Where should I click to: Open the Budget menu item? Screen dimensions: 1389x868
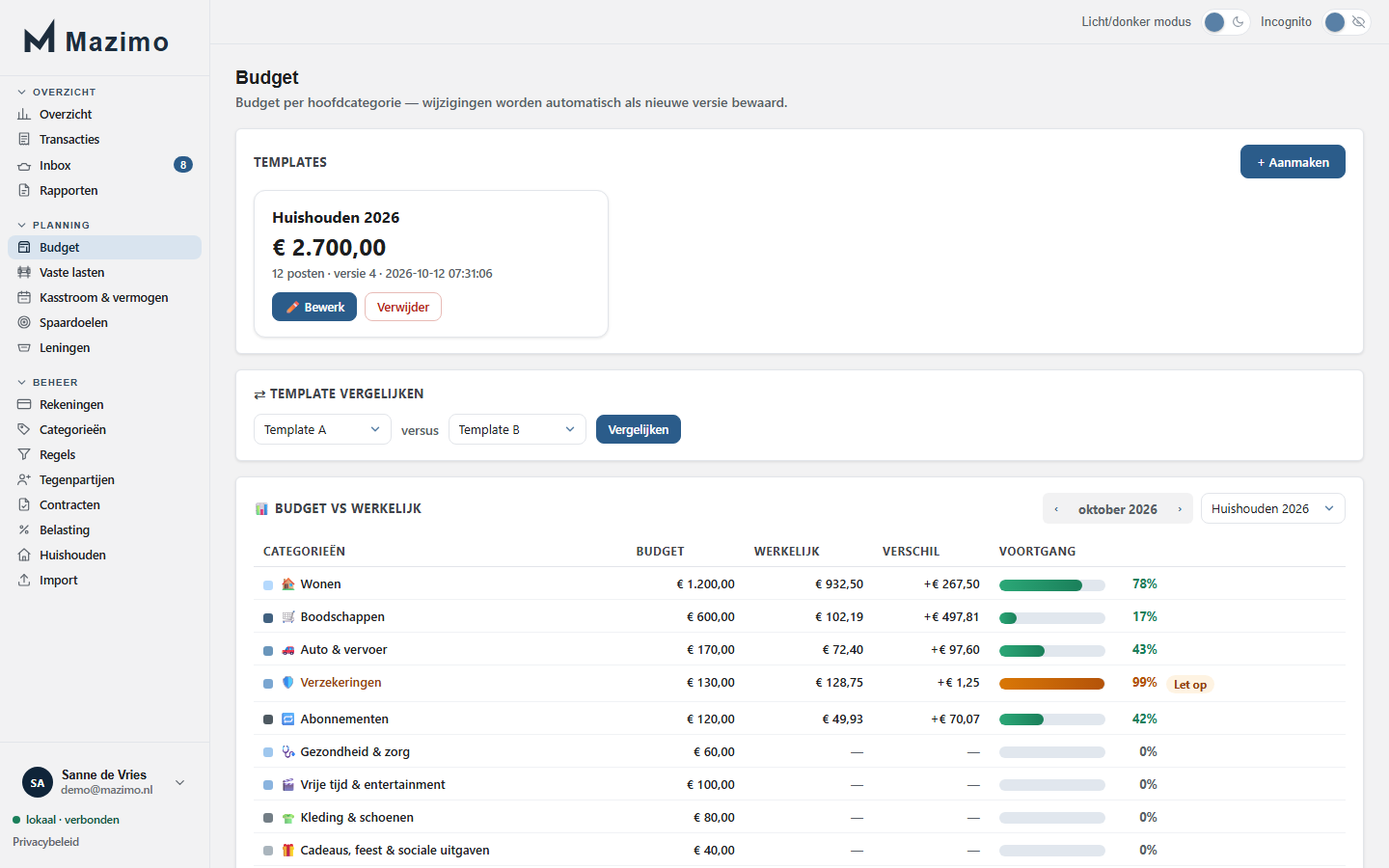104,247
